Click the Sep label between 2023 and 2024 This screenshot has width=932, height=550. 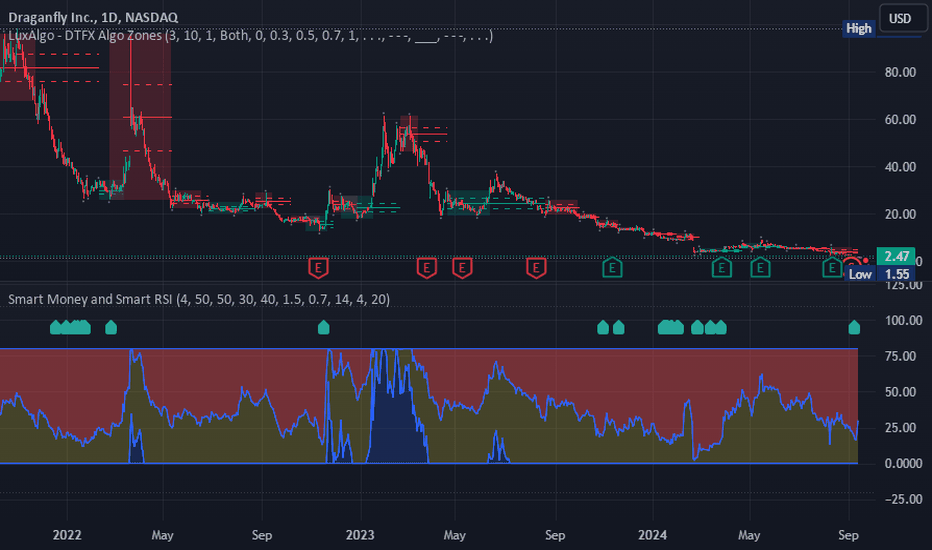555,535
